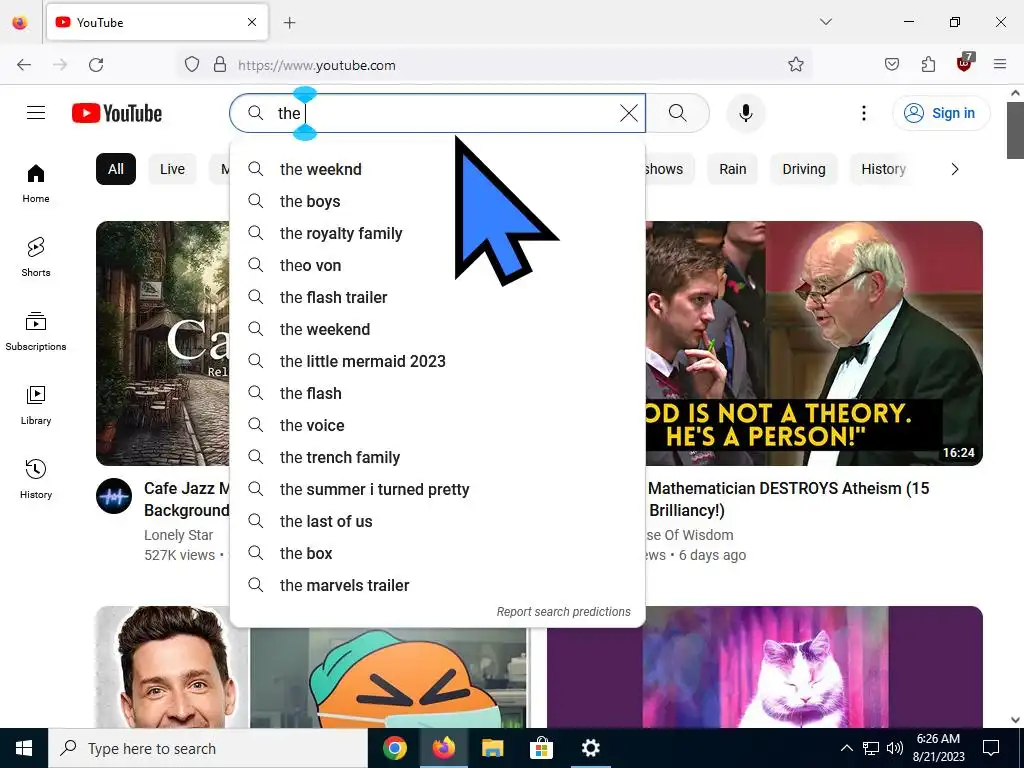Select the Driving filter chip
The height and width of the screenshot is (768, 1024).
pyautogui.click(x=804, y=169)
